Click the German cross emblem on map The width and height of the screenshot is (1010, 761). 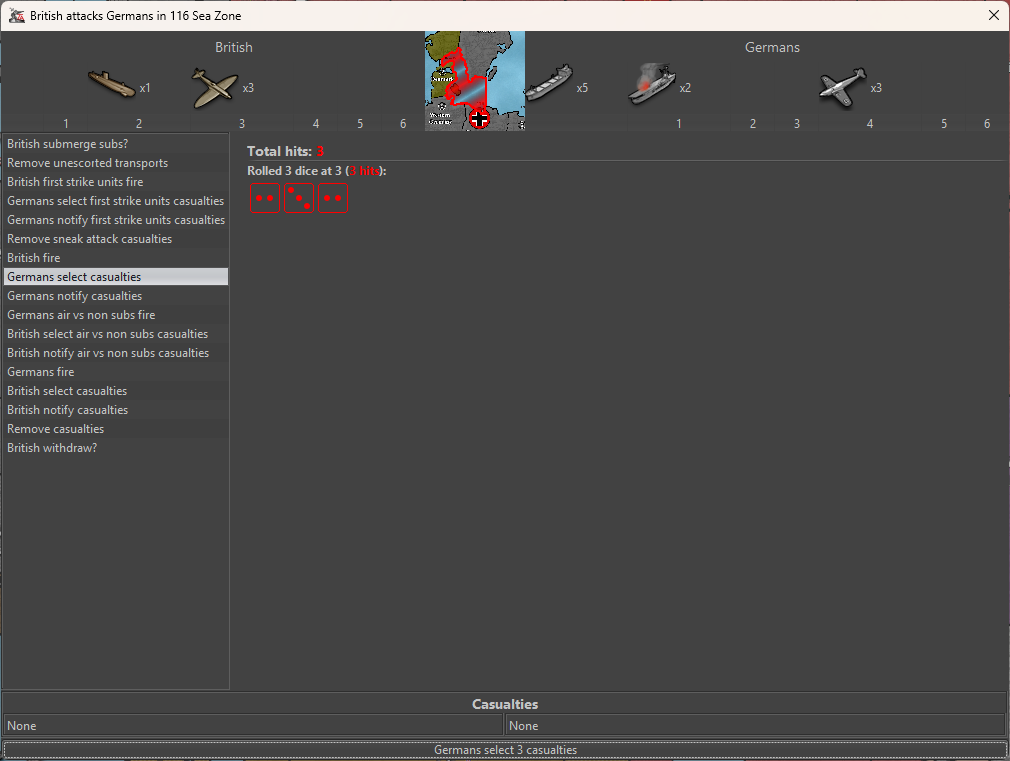479,119
